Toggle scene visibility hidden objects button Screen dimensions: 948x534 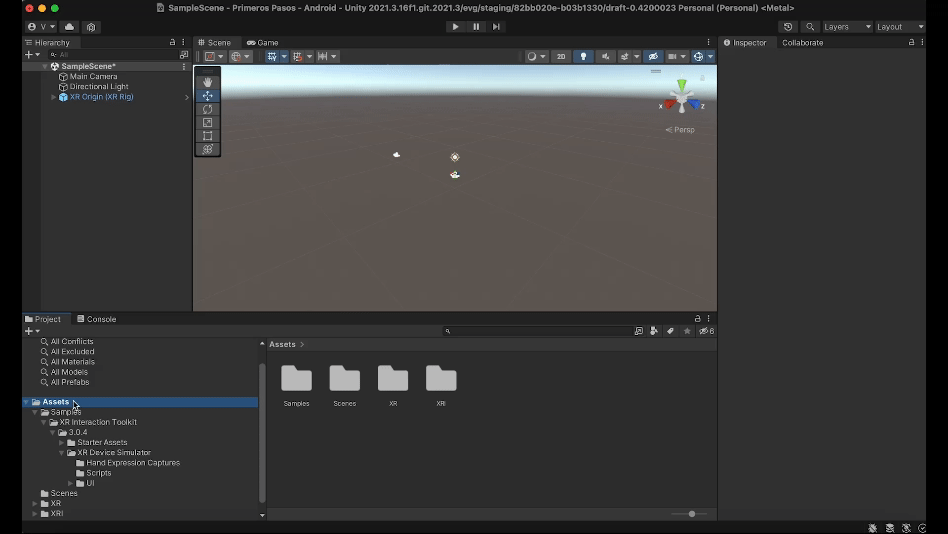[653, 56]
